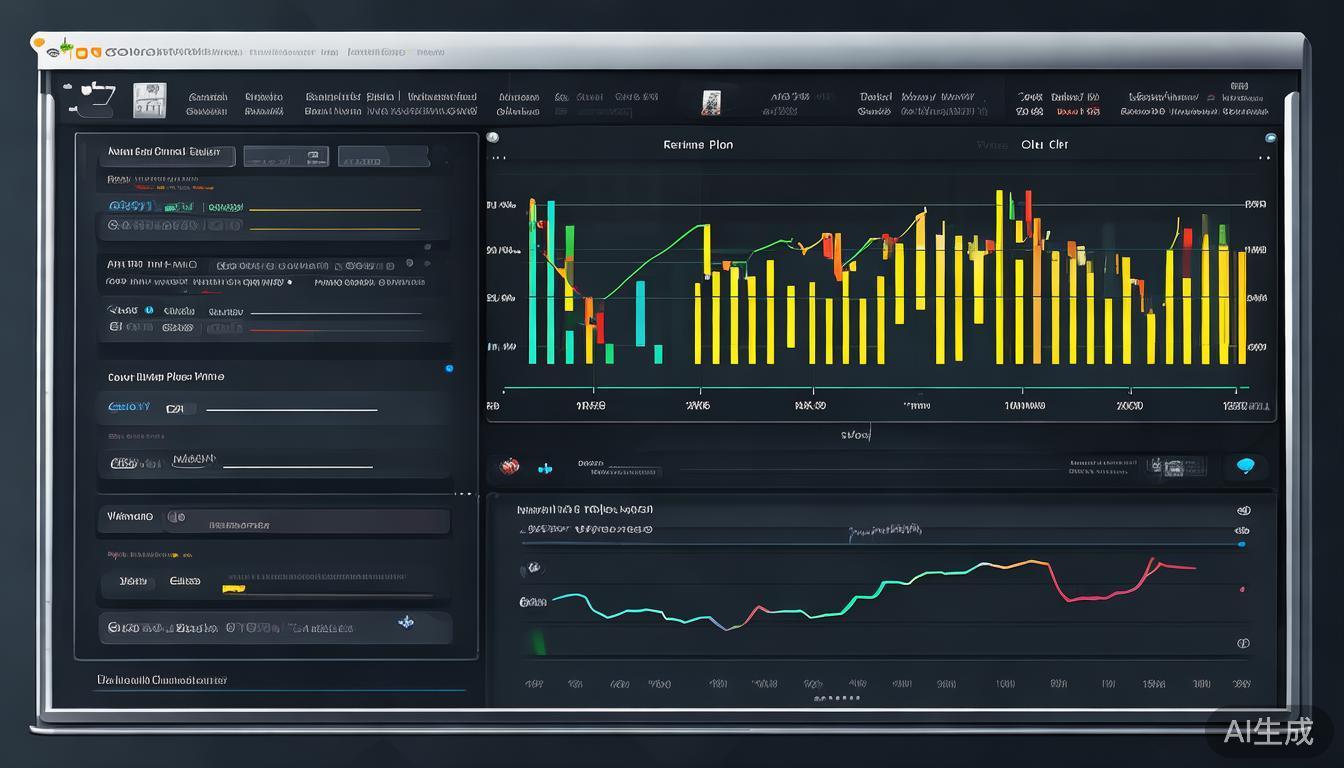1344x768 pixels.
Task: Click the blue plus-shaped icon below the bar chart
Action: click(x=545, y=467)
